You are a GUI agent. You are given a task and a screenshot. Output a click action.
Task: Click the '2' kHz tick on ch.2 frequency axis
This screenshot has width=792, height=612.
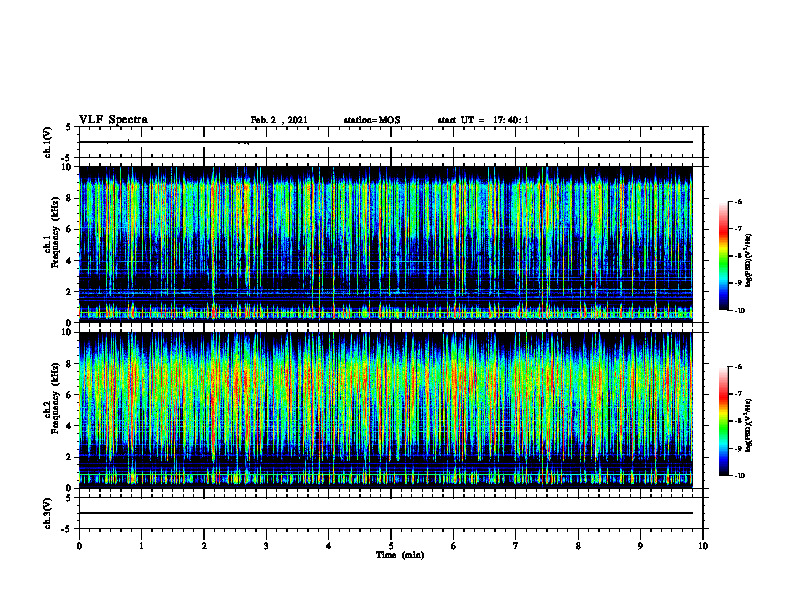coord(70,457)
